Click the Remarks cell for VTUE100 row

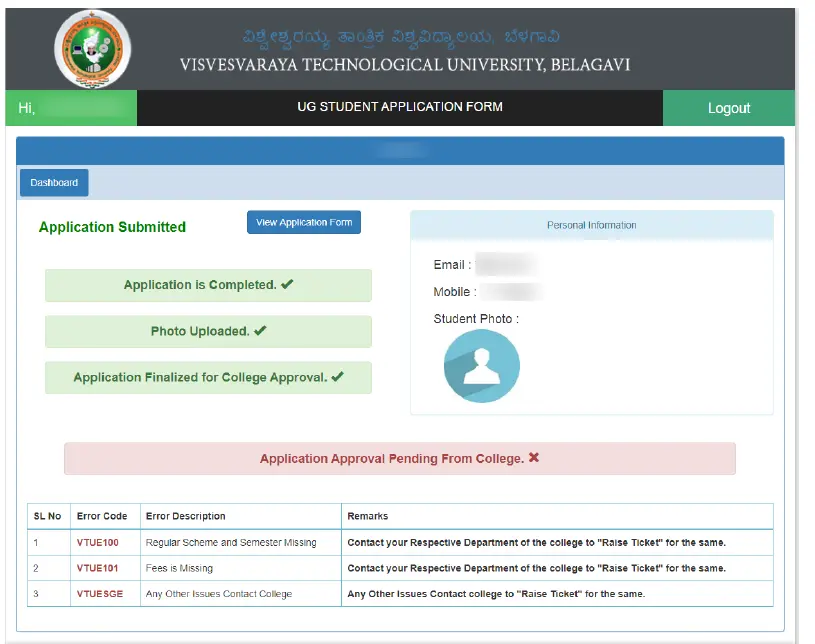pyautogui.click(x=557, y=543)
